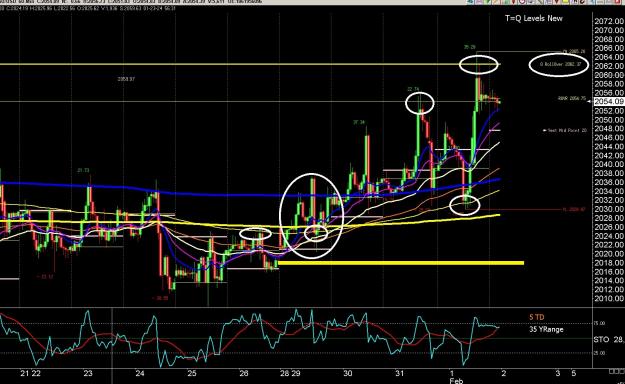Click the "5 TD" indicator label
The width and height of the screenshot is (625, 384).
tap(537, 317)
